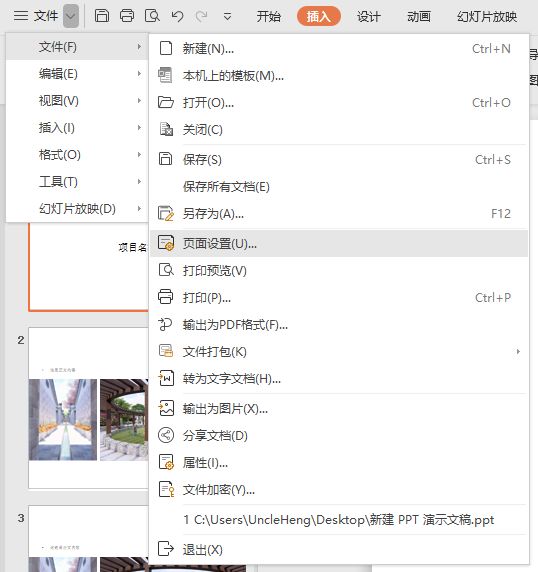Viewport: 538px width, 572px height.
Task: Choose 文件打包(K) menu entry
Action: pos(339,351)
